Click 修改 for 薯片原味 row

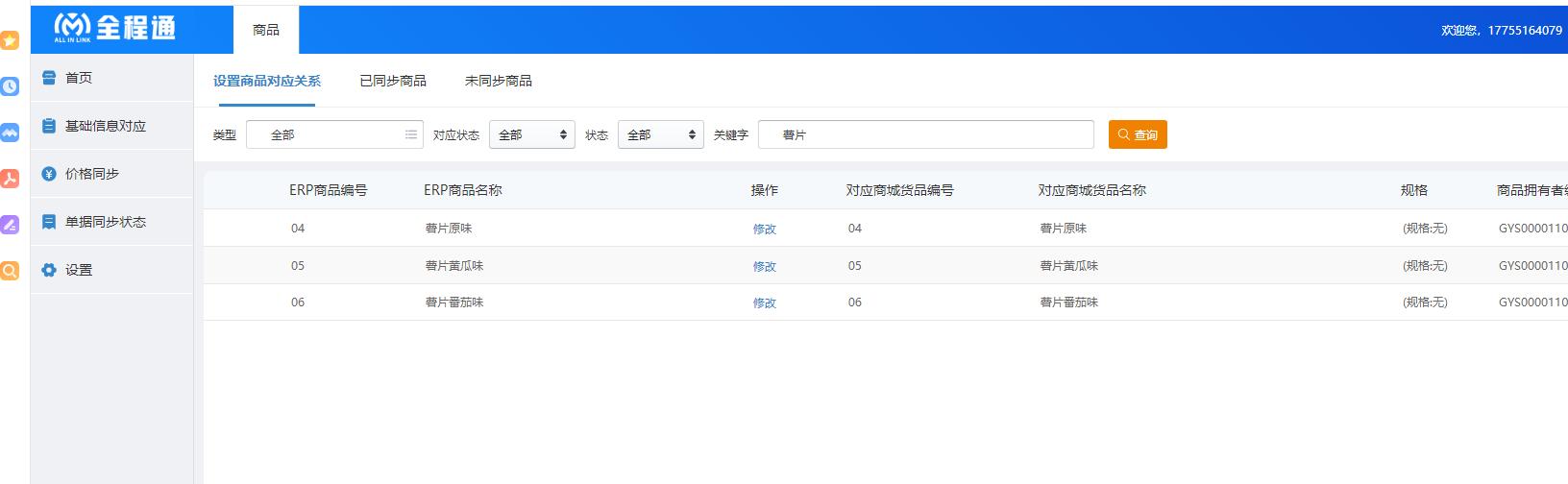(765, 229)
